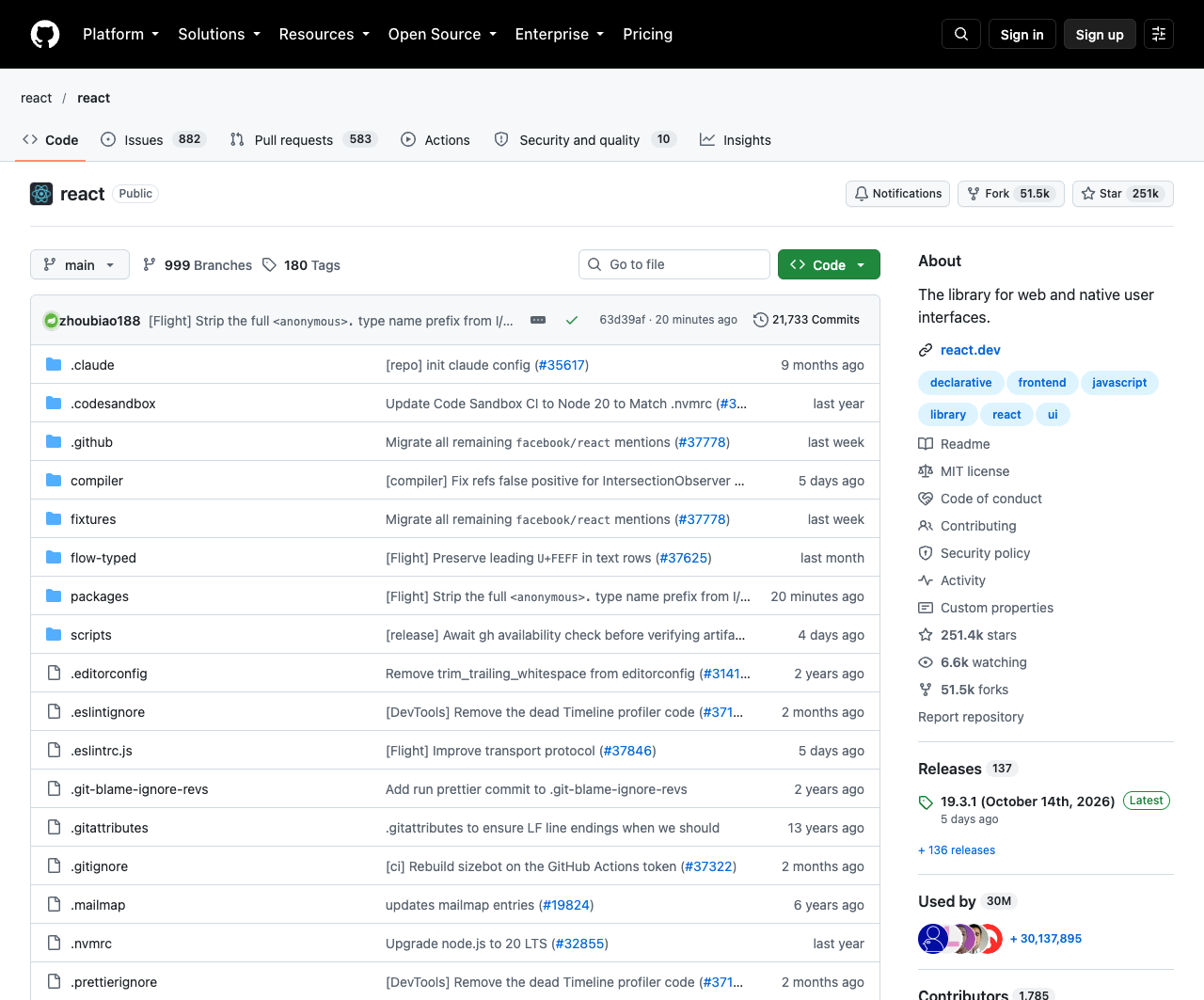Screen dimensions: 1204x1000
Task: Open the 180 Tags link
Action: (301, 265)
